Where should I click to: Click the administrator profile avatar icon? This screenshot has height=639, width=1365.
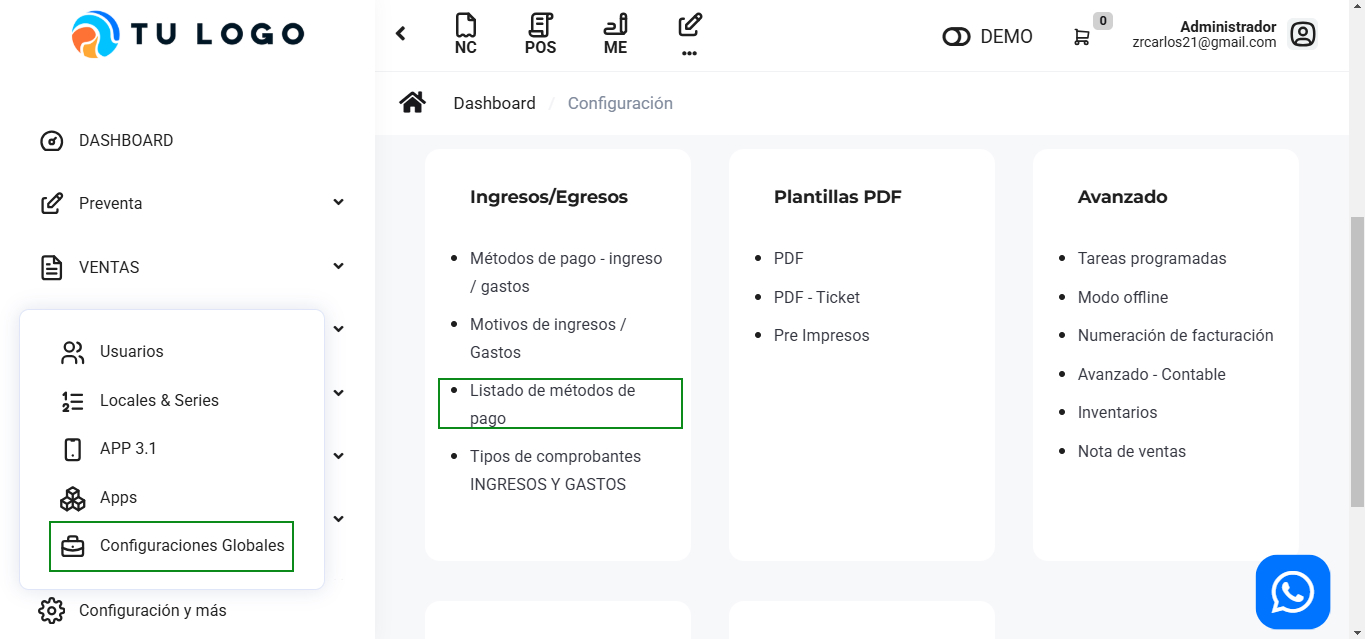[x=1302, y=35]
